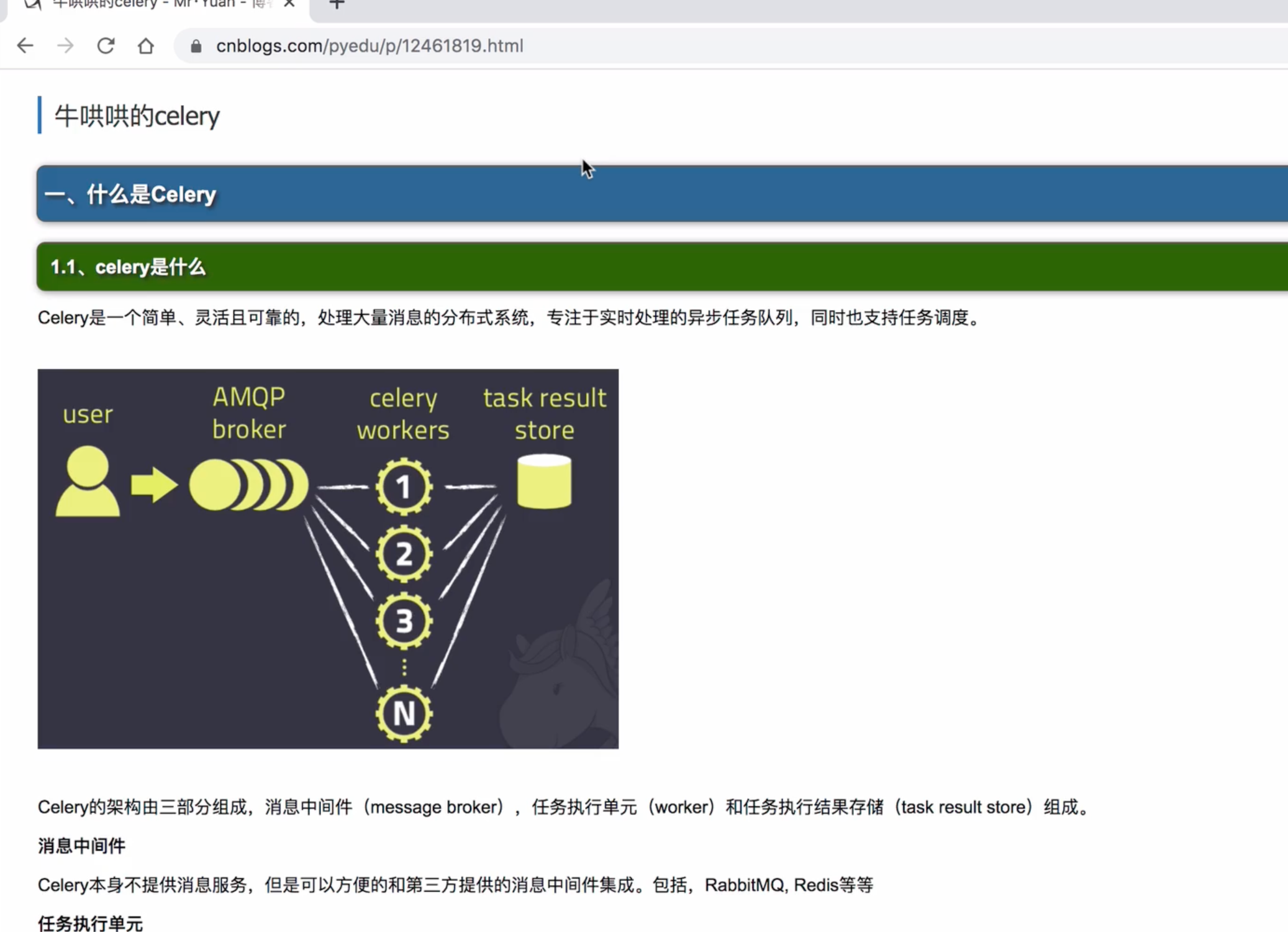
Task: Click celery worker gear labeled N
Action: coord(404,713)
